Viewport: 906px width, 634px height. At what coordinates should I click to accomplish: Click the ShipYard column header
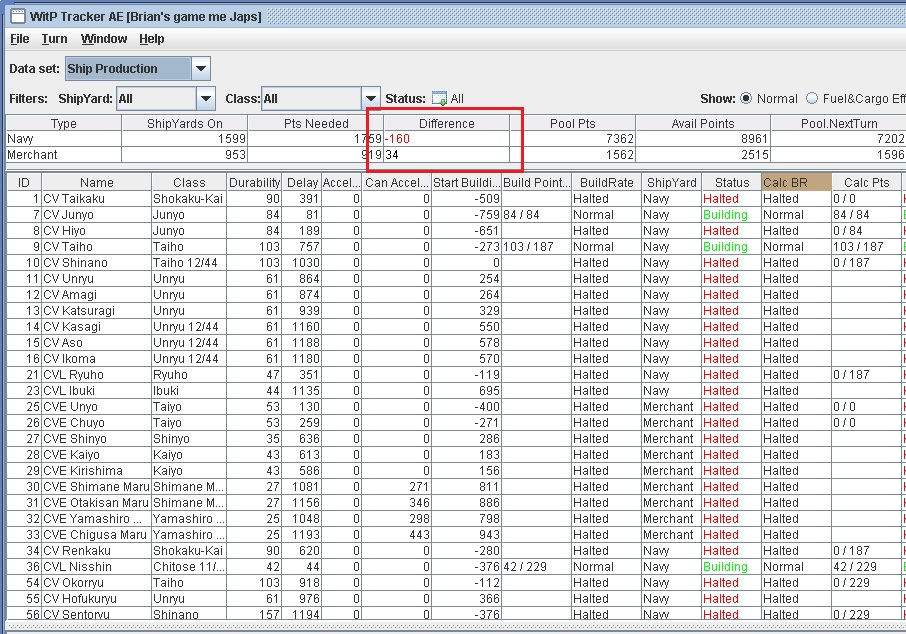(671, 183)
